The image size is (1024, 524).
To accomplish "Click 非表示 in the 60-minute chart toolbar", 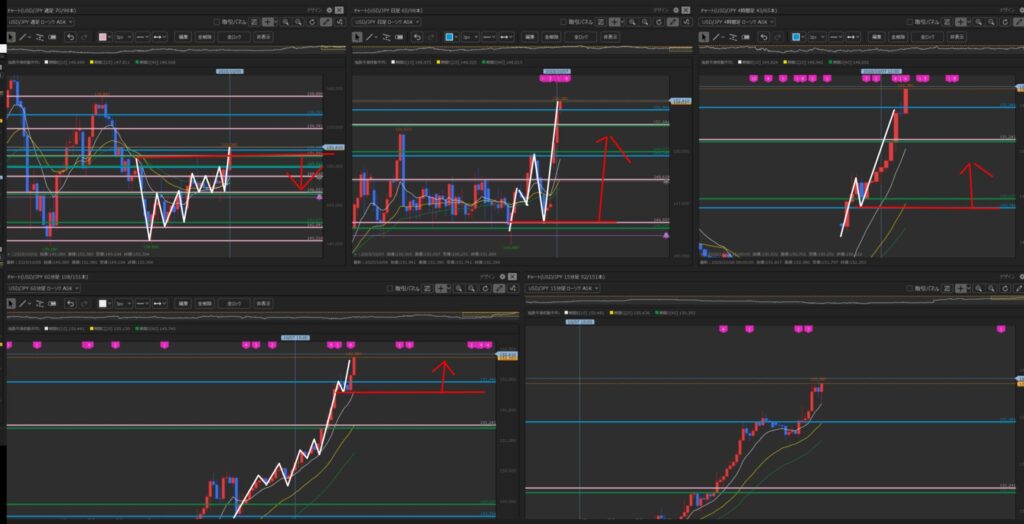I will (263, 304).
